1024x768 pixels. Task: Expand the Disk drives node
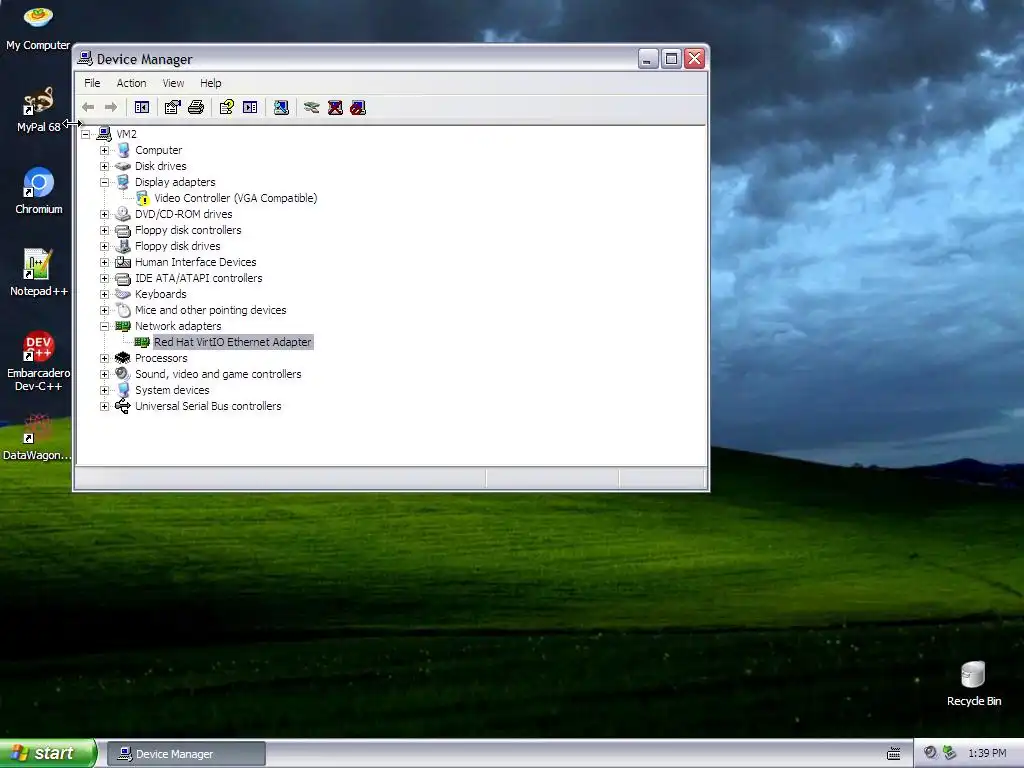point(104,167)
